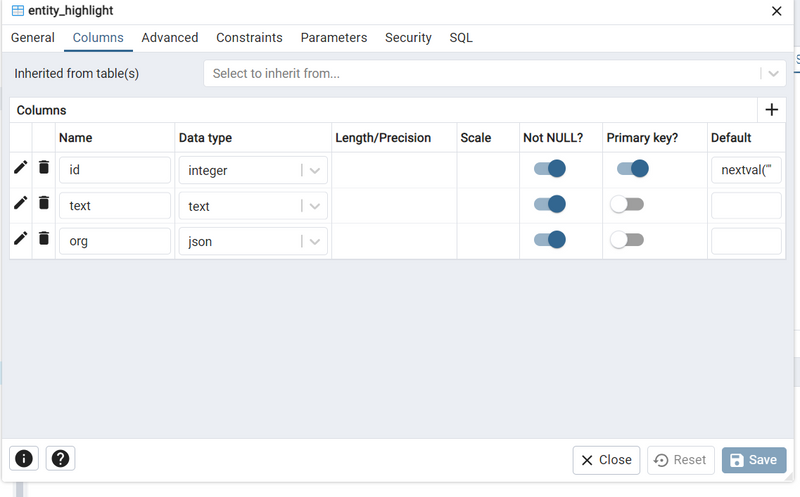Click the org column name field

coord(114,241)
